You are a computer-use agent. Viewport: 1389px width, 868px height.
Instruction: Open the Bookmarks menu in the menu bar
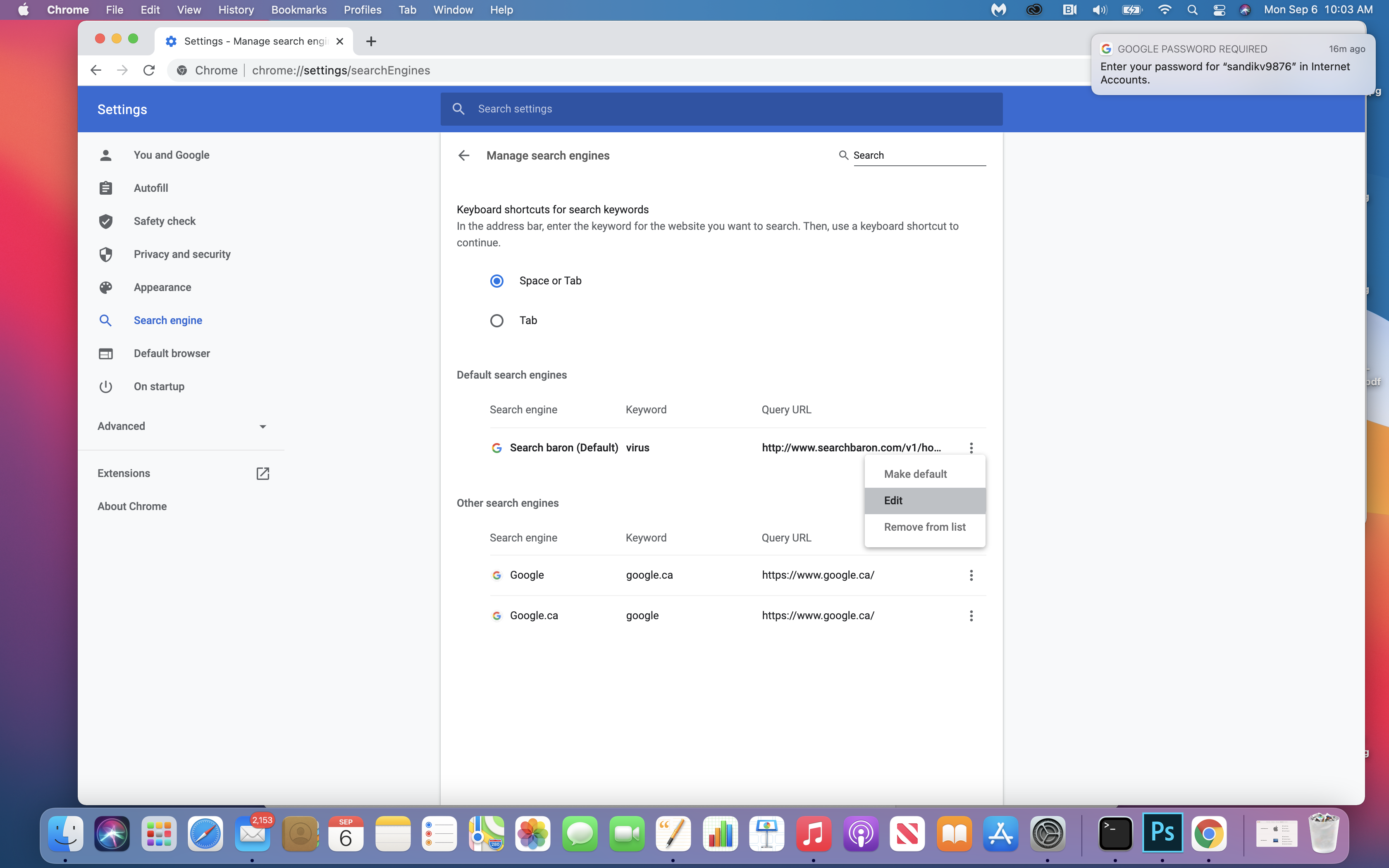coord(298,10)
